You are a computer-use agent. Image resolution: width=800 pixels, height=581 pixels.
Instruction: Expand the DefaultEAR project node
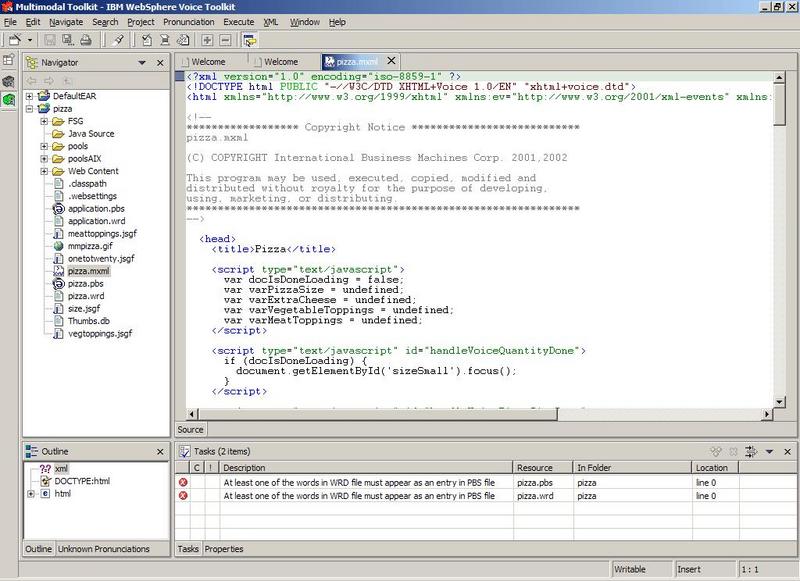(29, 96)
